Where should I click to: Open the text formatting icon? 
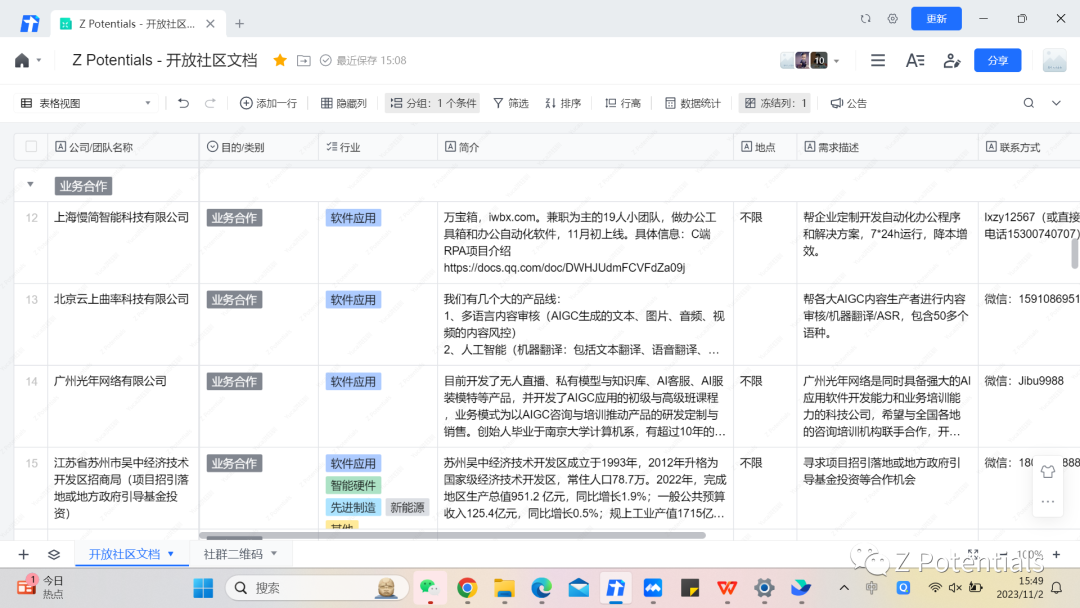point(915,61)
